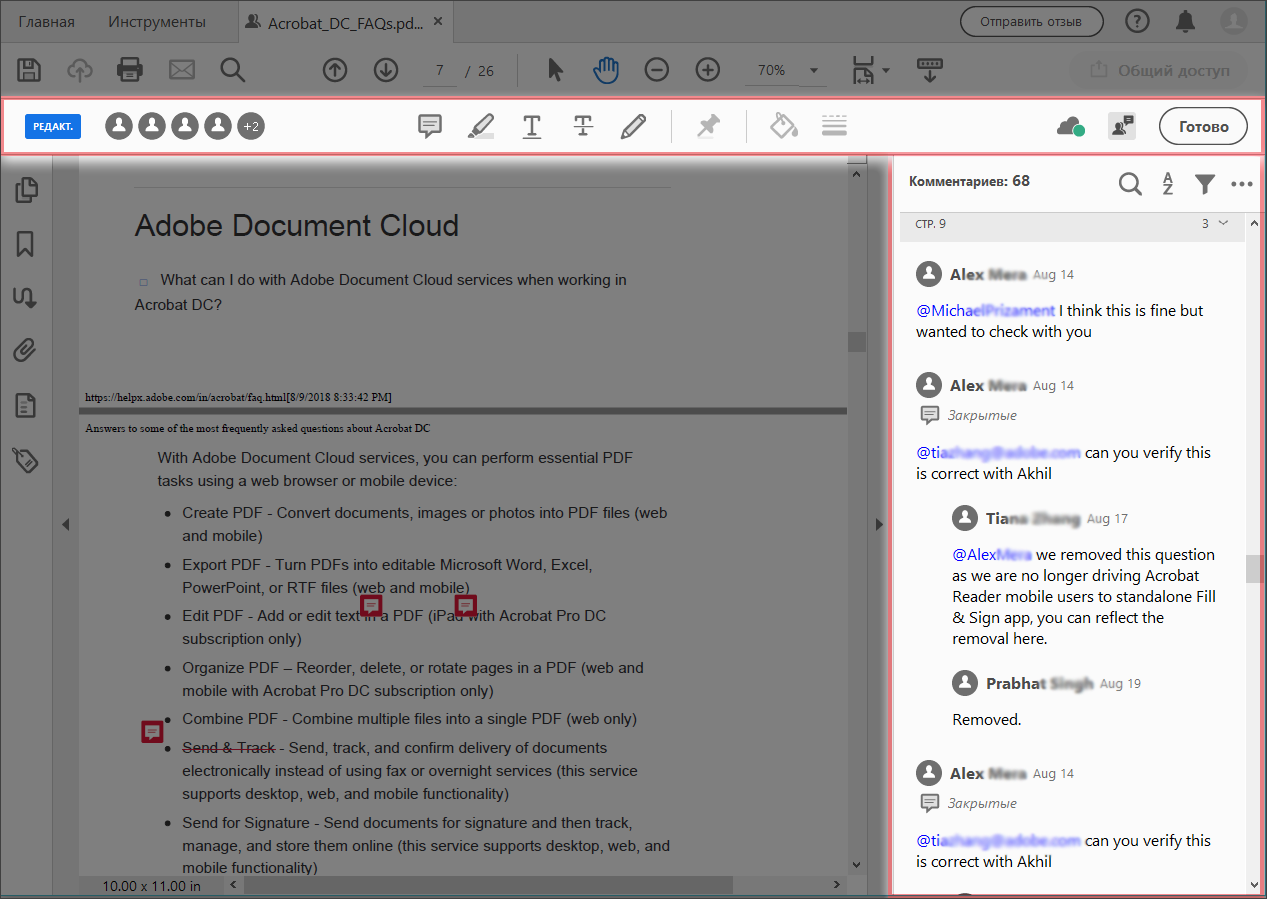Open the find text magnifier in toolbar
1267x899 pixels.
coord(232,70)
